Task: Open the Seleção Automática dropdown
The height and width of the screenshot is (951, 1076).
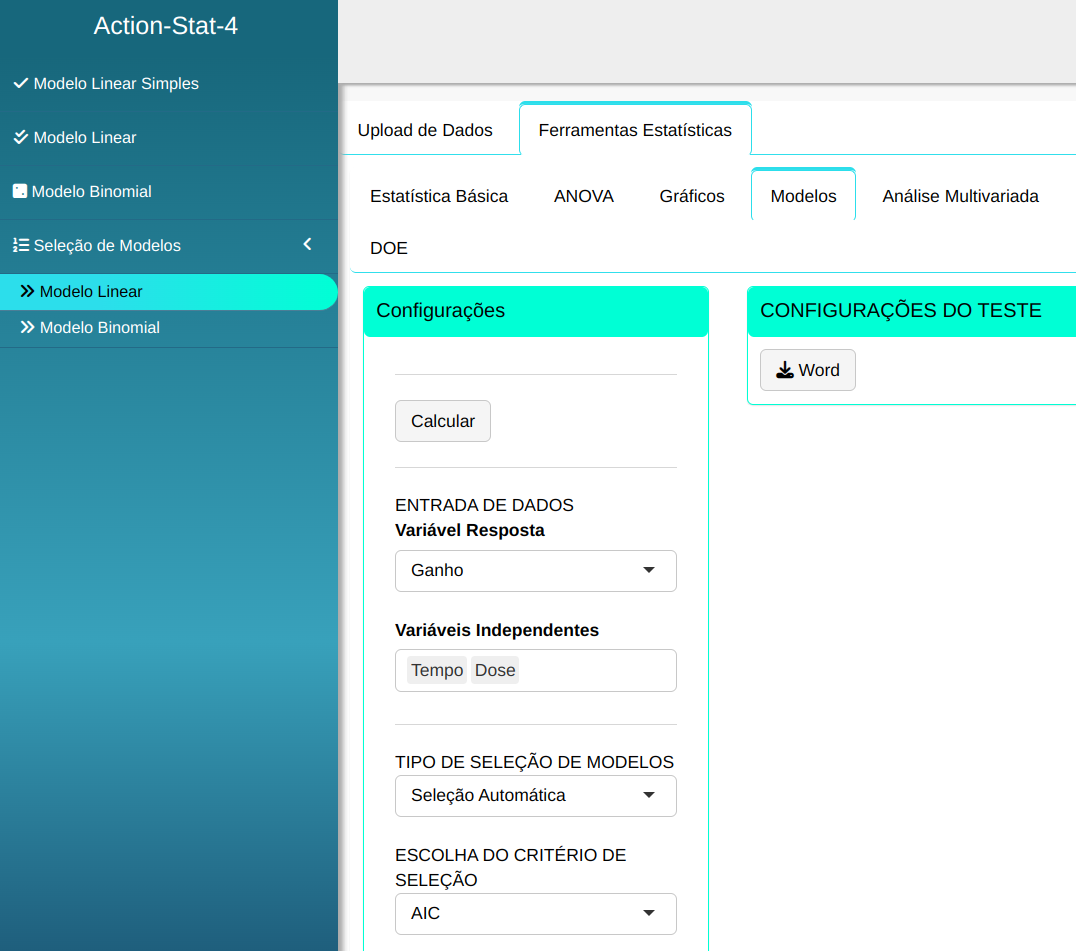Action: [x=535, y=796]
